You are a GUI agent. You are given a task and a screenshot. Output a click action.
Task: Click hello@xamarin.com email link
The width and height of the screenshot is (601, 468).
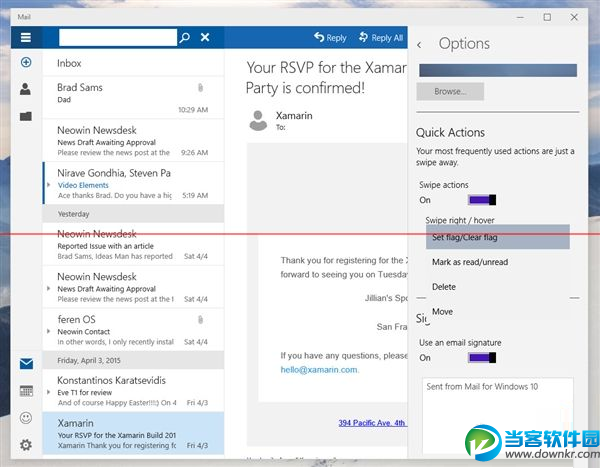click(x=319, y=369)
